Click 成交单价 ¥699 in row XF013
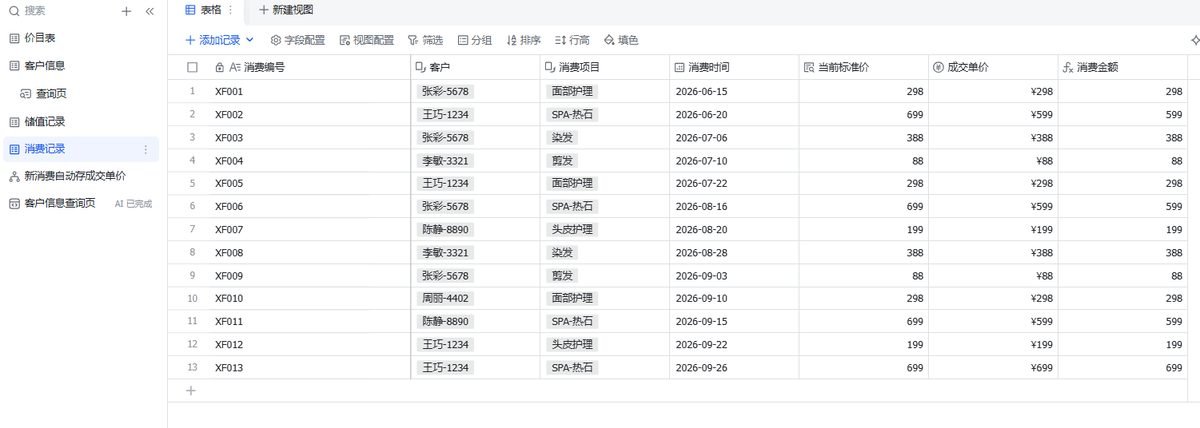The width and height of the screenshot is (1200, 428). [993, 368]
